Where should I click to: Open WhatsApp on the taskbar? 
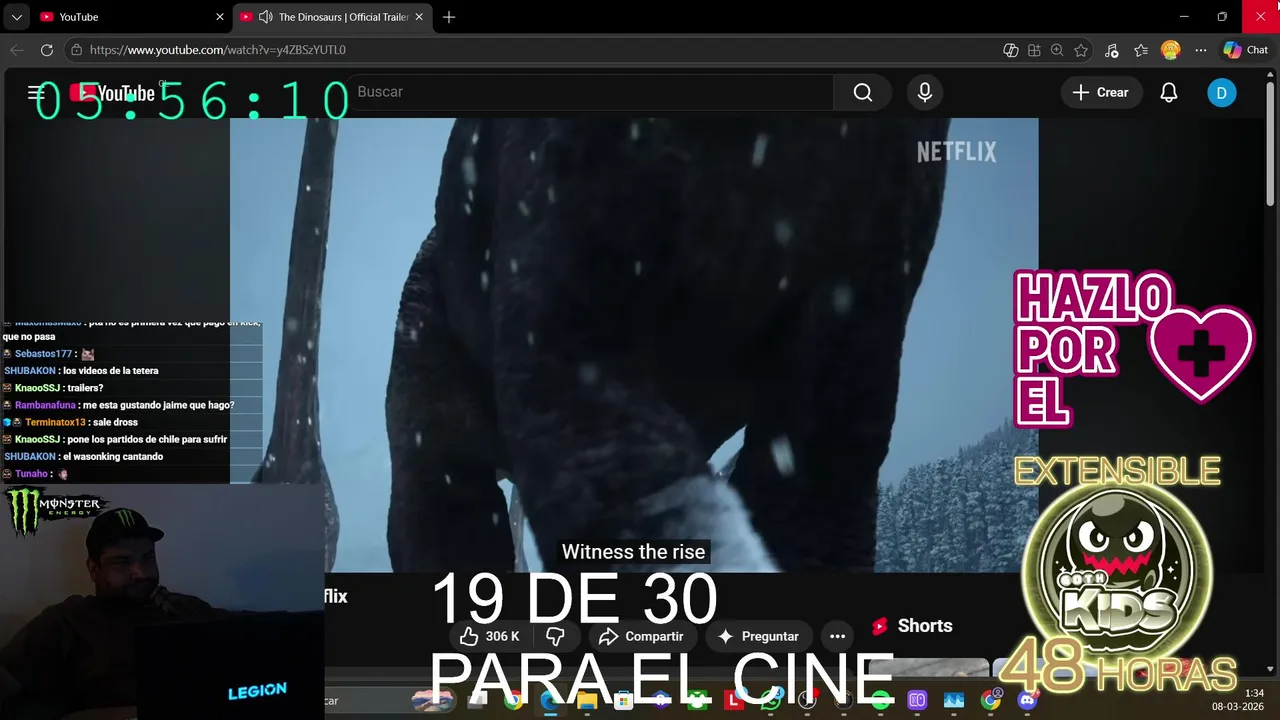tap(770, 701)
